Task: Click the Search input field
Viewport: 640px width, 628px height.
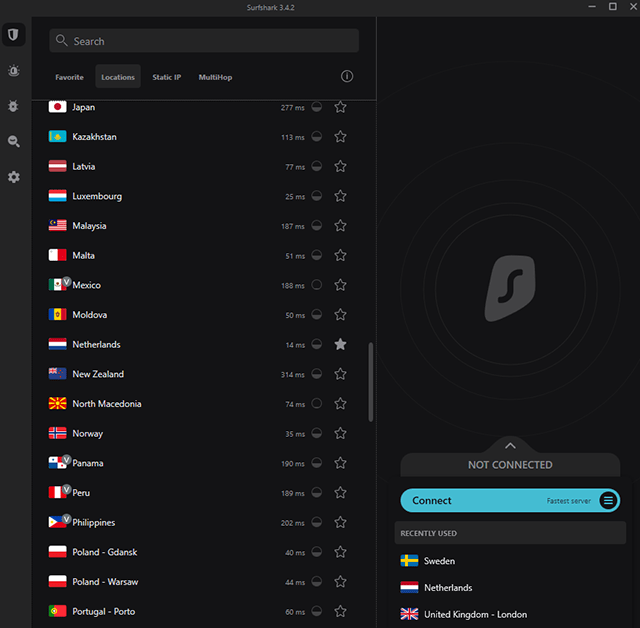Action: [x=204, y=40]
